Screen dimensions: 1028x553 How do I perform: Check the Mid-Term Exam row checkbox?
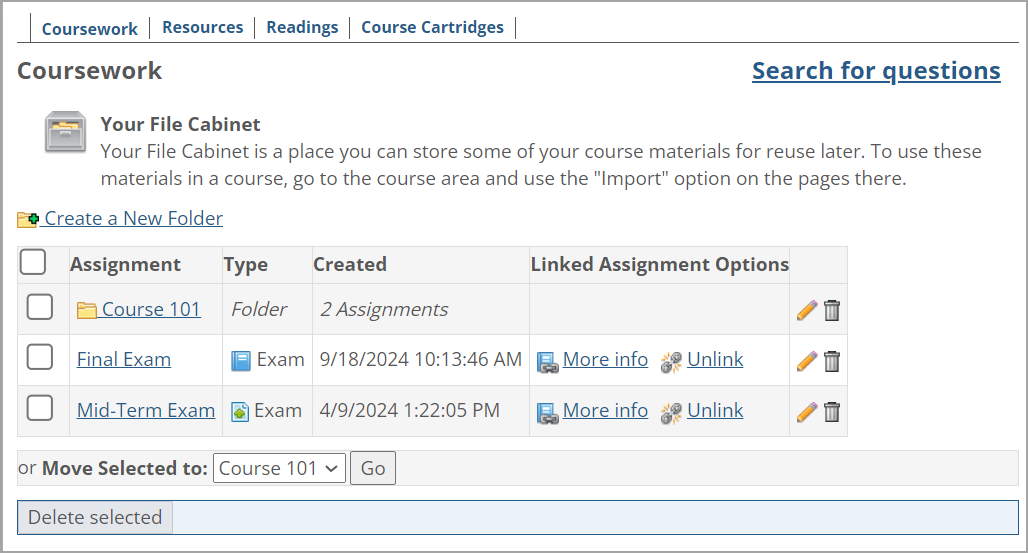[x=40, y=408]
